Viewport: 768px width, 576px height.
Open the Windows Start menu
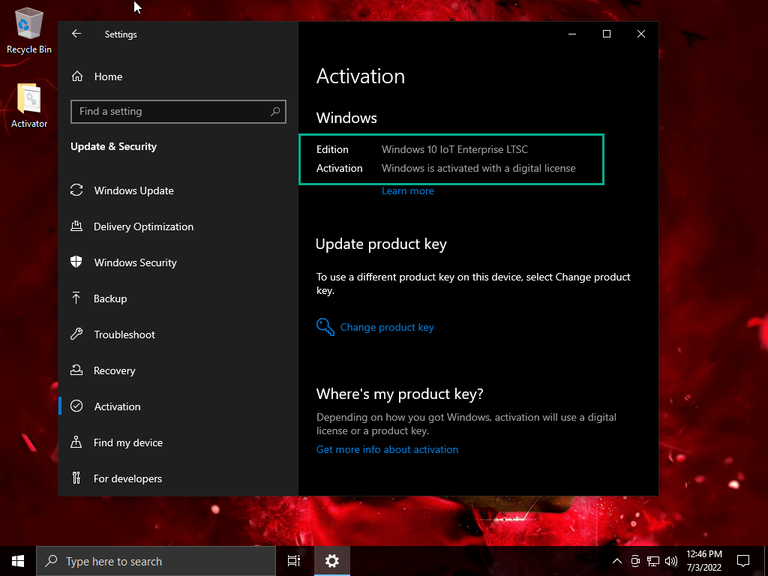point(18,561)
